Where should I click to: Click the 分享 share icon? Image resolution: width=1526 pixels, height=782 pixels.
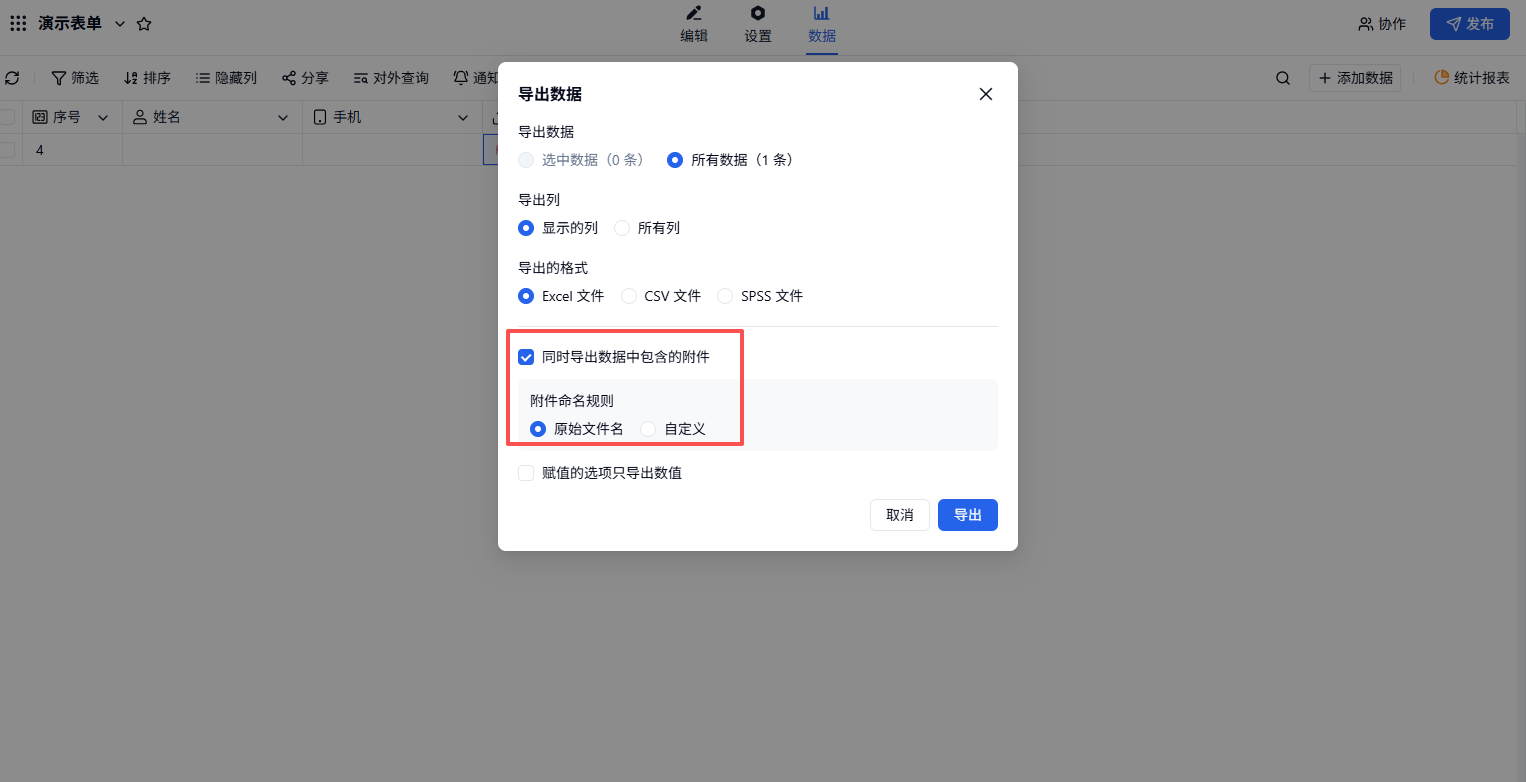coord(304,78)
